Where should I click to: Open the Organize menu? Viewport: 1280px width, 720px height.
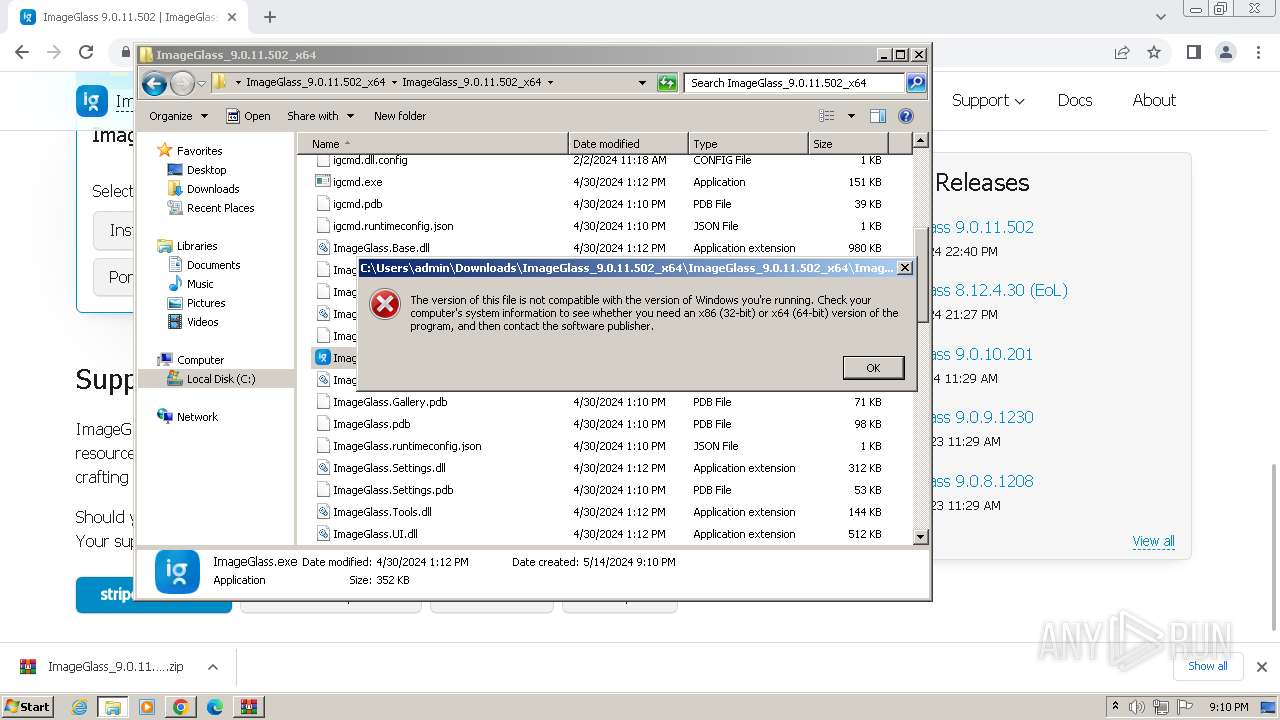[178, 116]
